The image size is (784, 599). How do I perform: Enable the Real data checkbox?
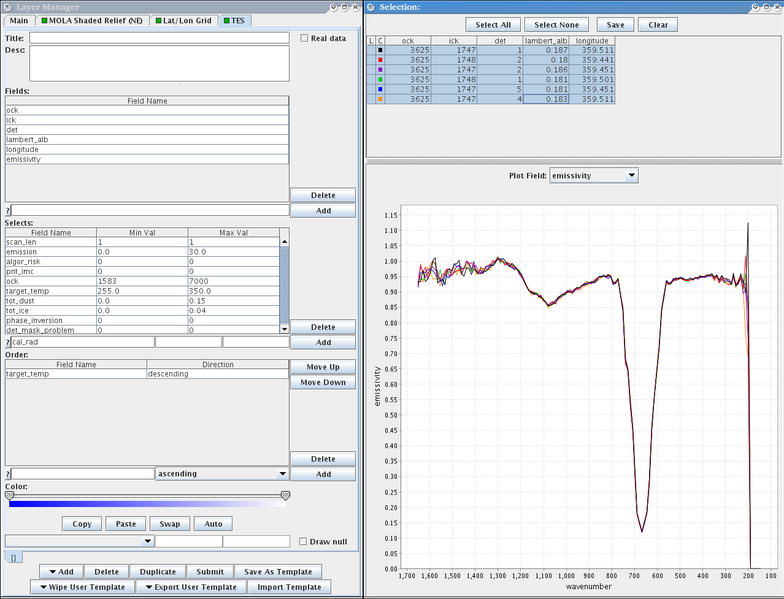tap(304, 38)
